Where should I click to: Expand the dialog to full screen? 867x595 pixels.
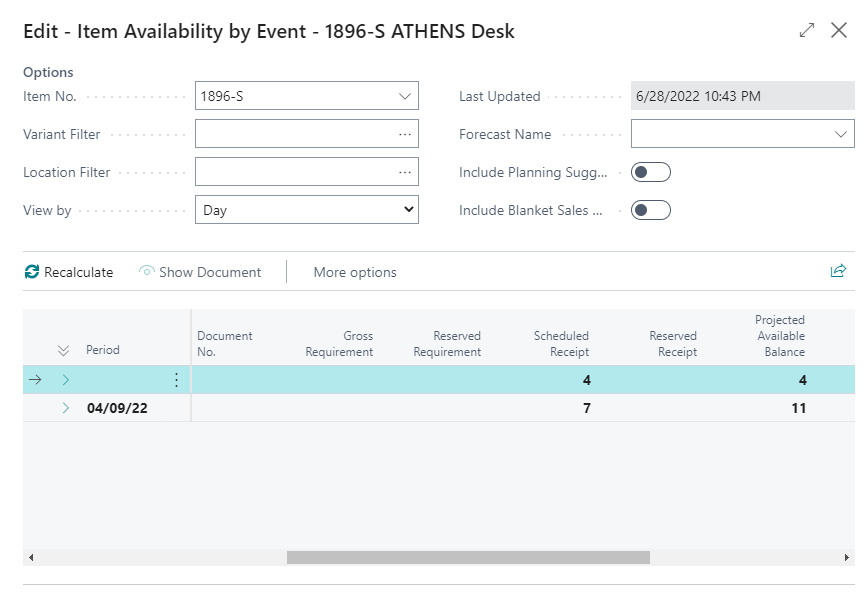point(807,30)
